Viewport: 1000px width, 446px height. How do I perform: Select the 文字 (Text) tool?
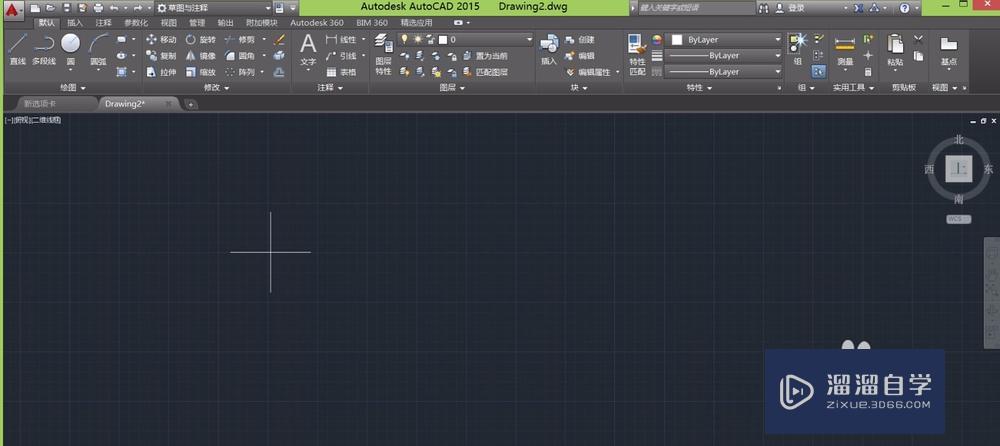tap(308, 50)
